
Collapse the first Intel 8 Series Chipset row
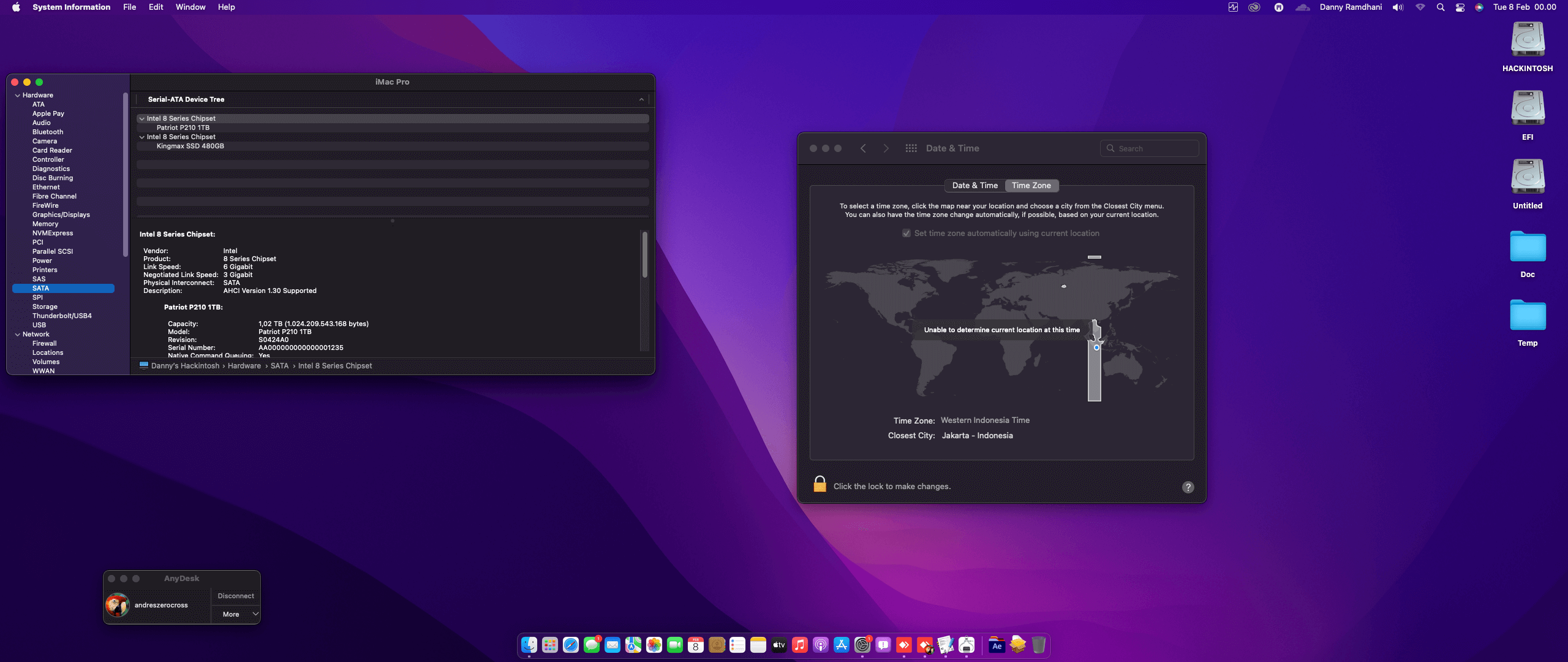142,119
